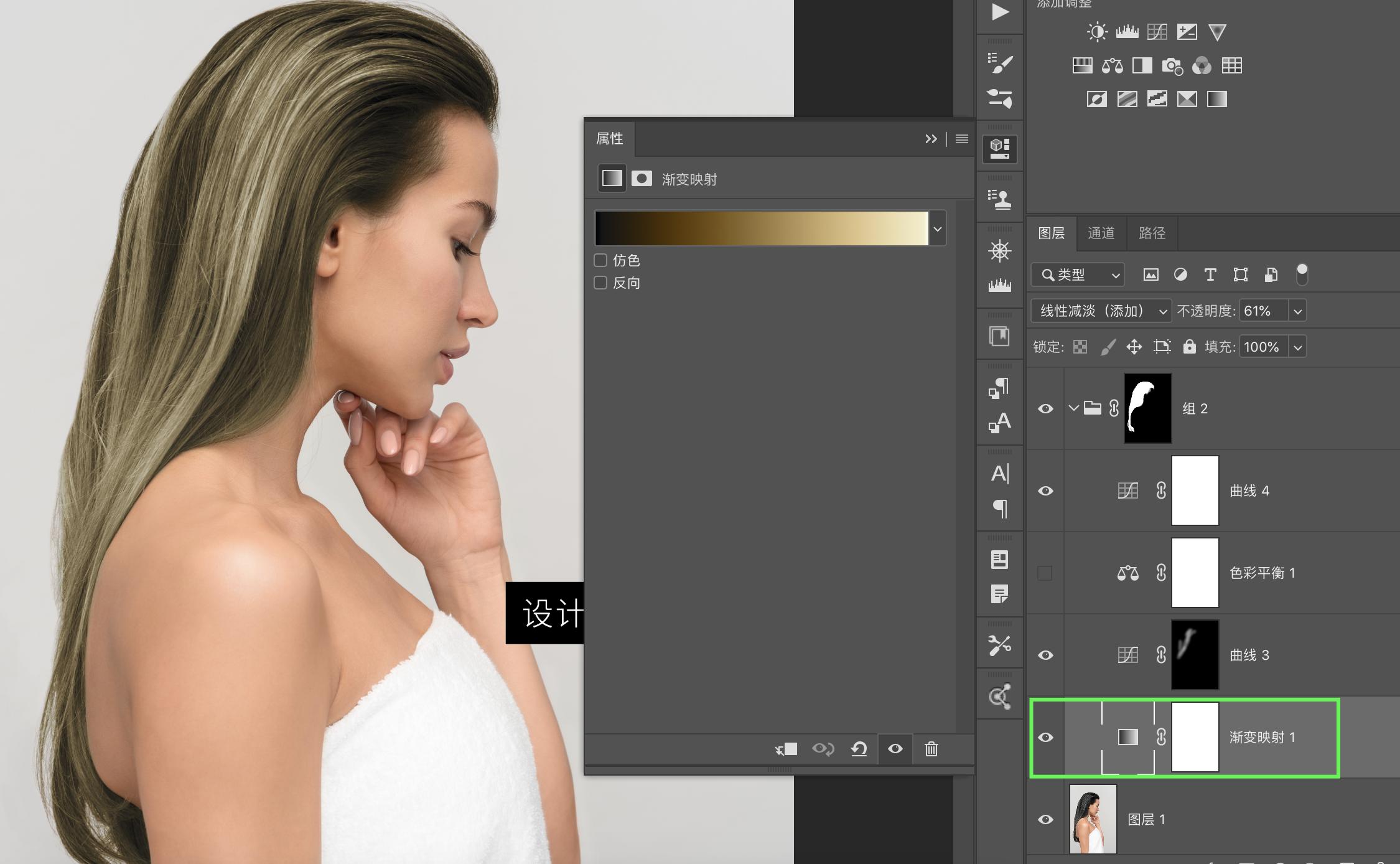Image resolution: width=1400 pixels, height=864 pixels.
Task: Add a Color Balance adjustment from the adjustments panel
Action: pos(1112,65)
